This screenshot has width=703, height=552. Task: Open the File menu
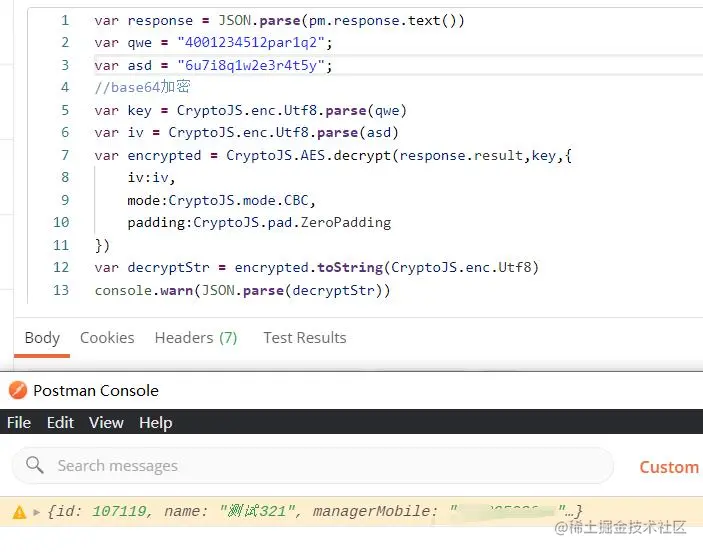19,422
